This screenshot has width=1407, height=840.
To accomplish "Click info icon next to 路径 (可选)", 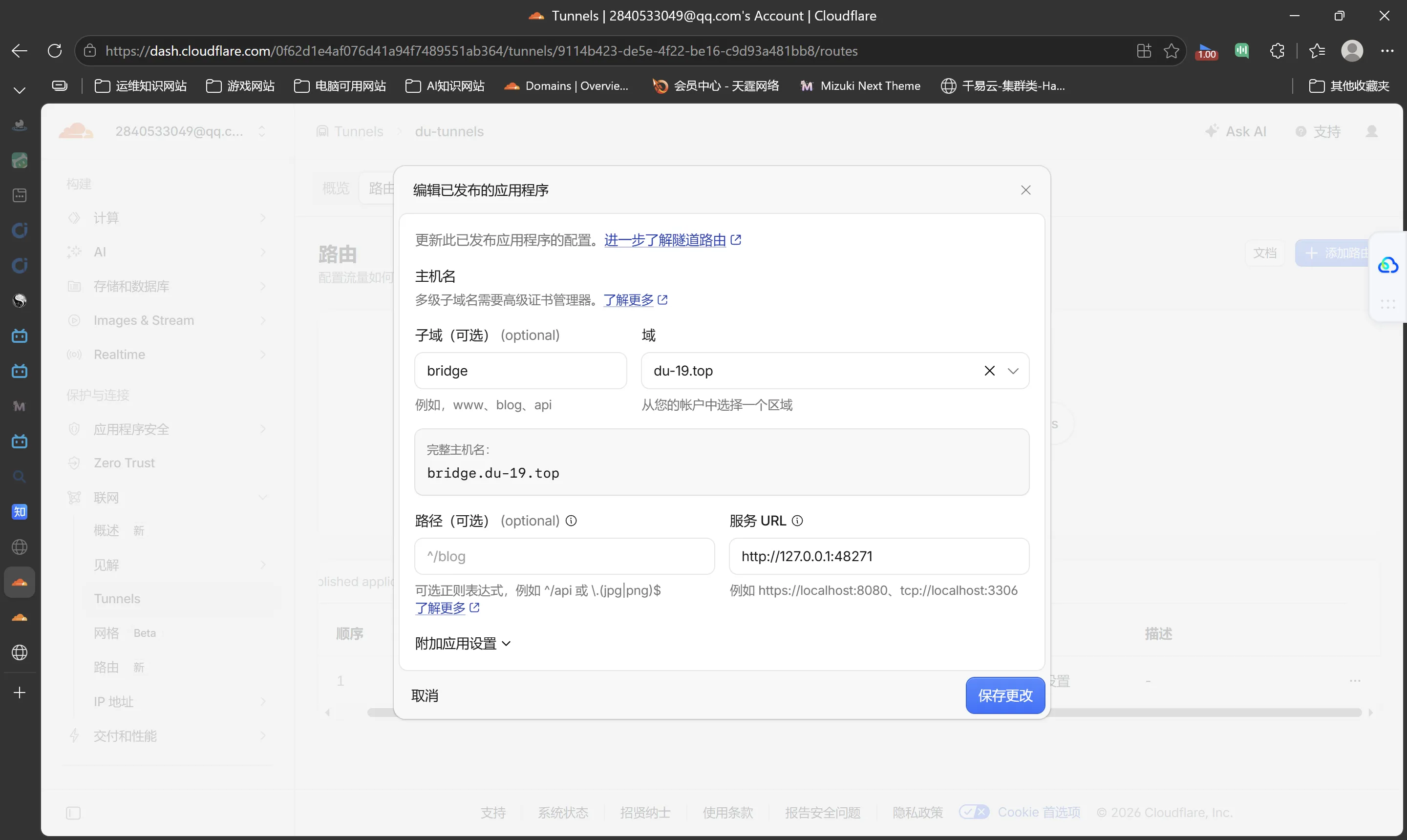I will (571, 521).
